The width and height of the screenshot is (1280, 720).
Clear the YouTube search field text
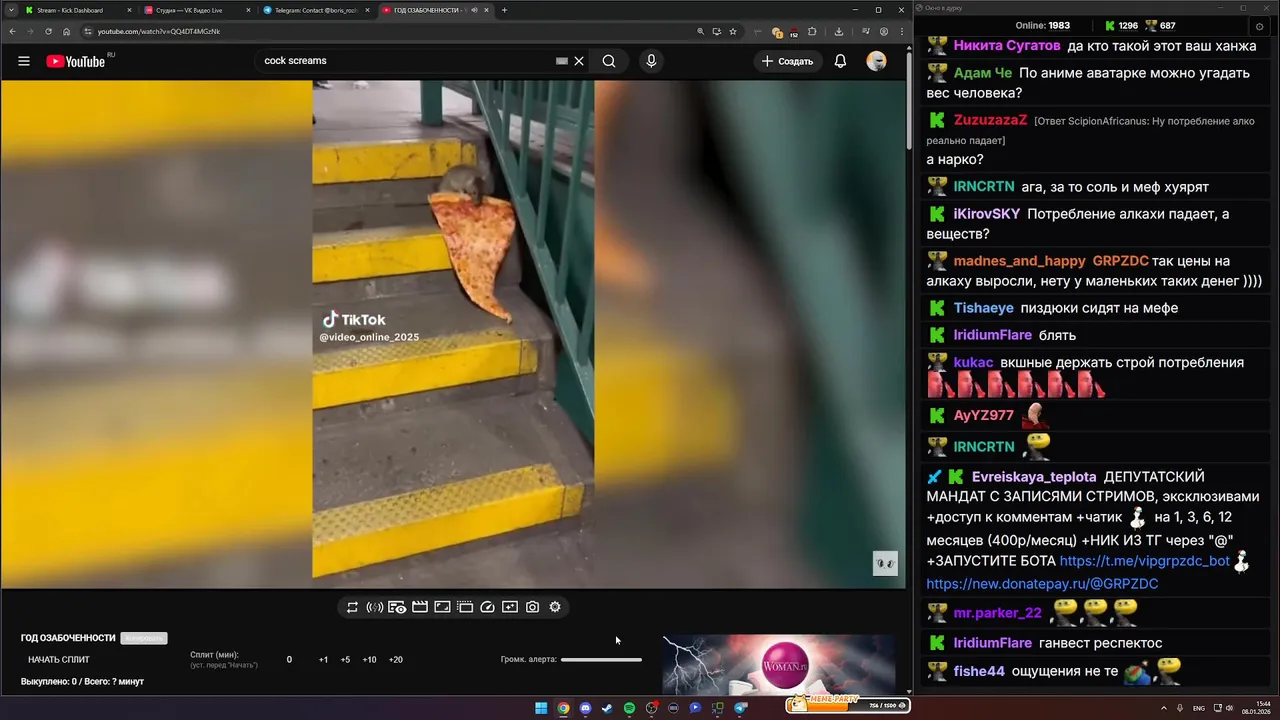pos(579,61)
